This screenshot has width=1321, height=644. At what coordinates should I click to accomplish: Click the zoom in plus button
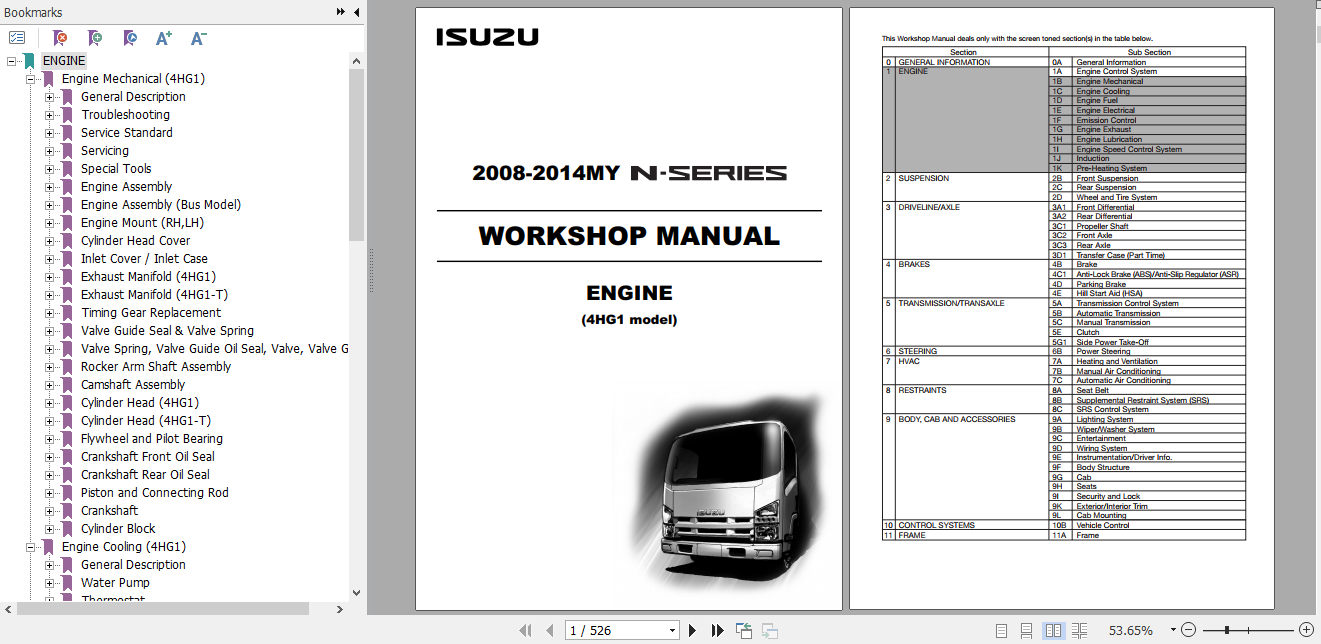pos(1305,630)
